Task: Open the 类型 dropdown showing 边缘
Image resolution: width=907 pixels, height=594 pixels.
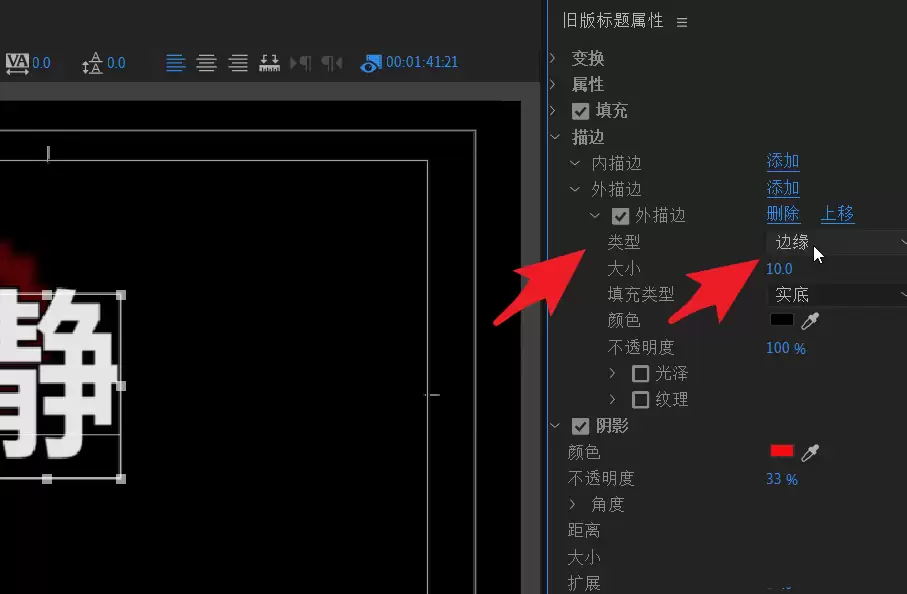Action: tap(837, 242)
